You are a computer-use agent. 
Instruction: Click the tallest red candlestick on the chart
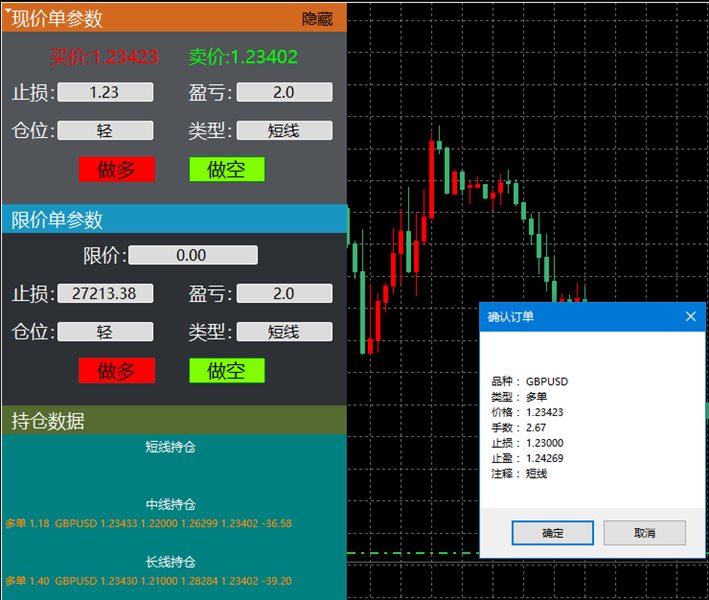point(432,179)
